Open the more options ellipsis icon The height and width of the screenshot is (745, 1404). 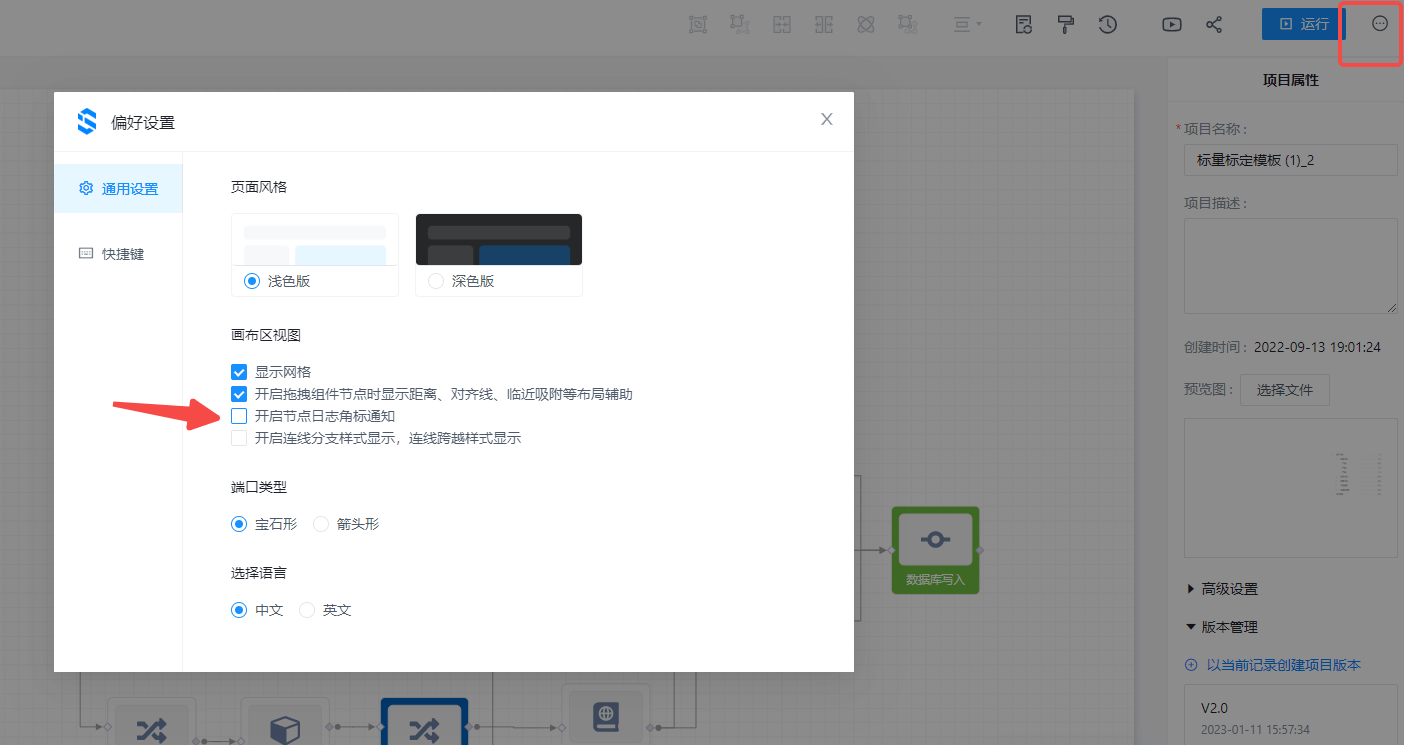[x=1379, y=24]
